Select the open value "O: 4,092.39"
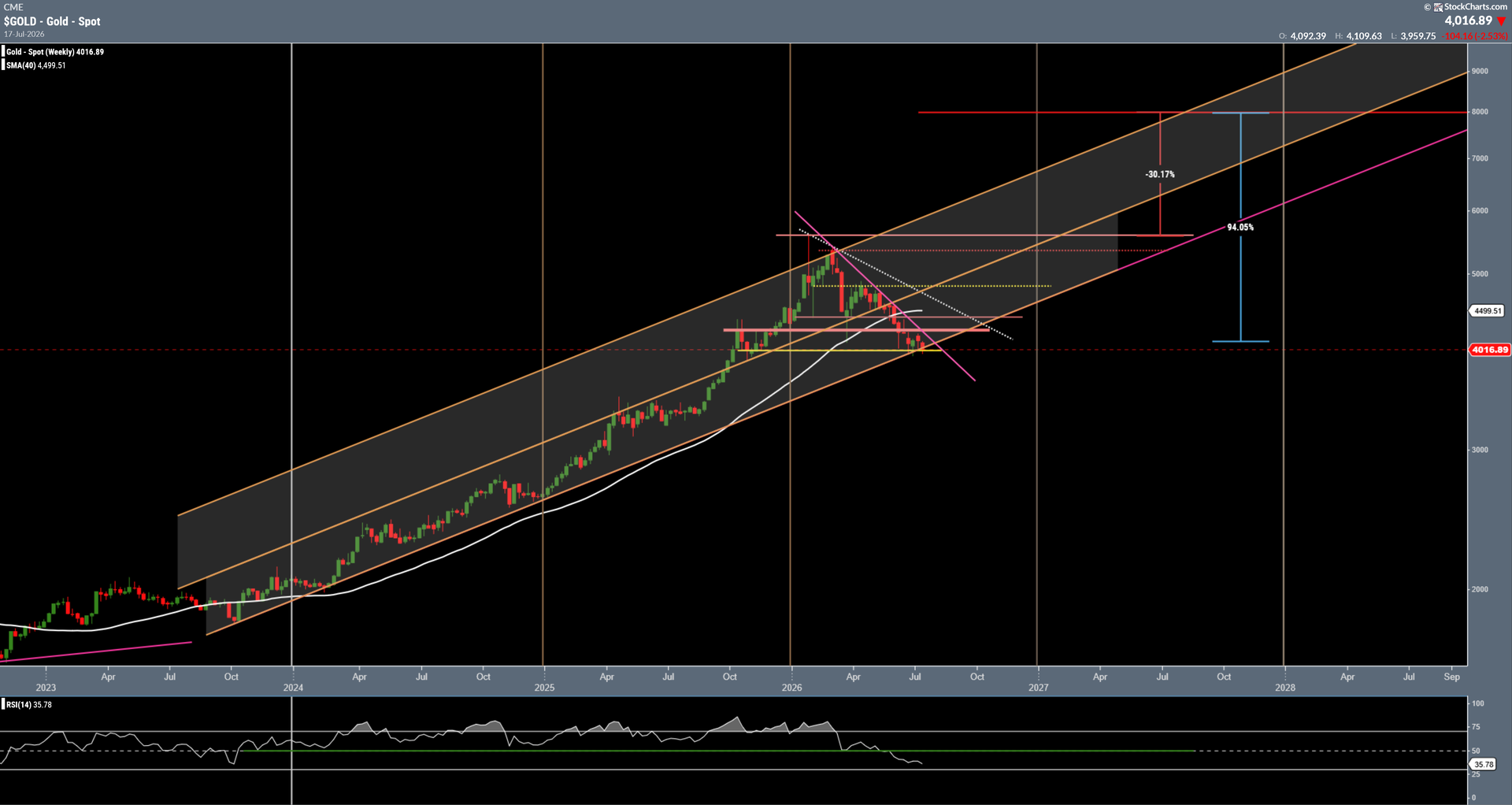 (x=1303, y=36)
